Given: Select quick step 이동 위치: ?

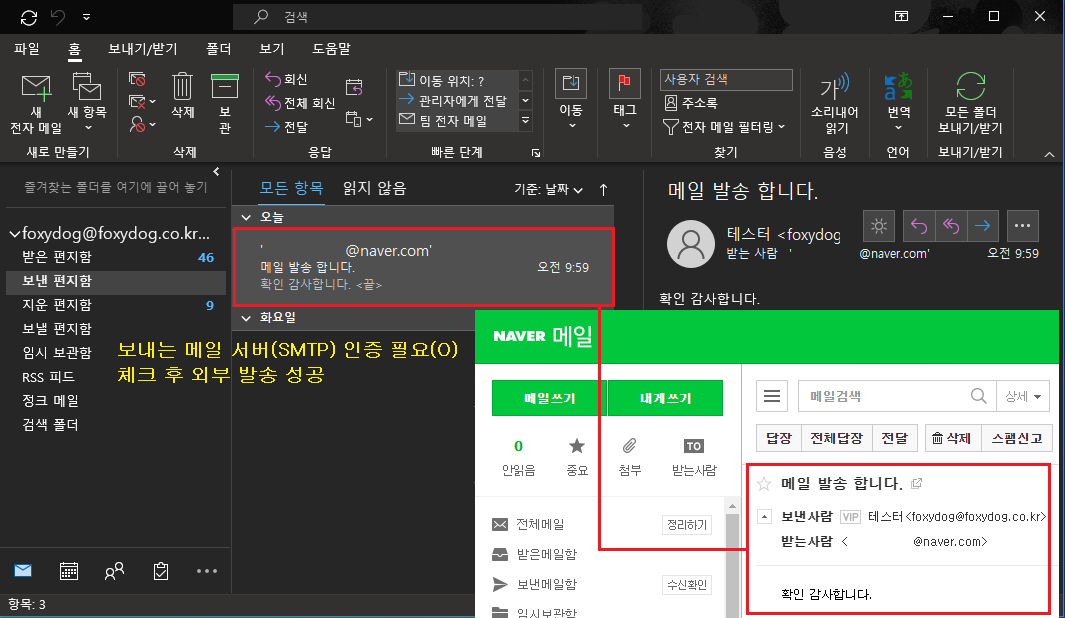Looking at the screenshot, I should tap(457, 80).
